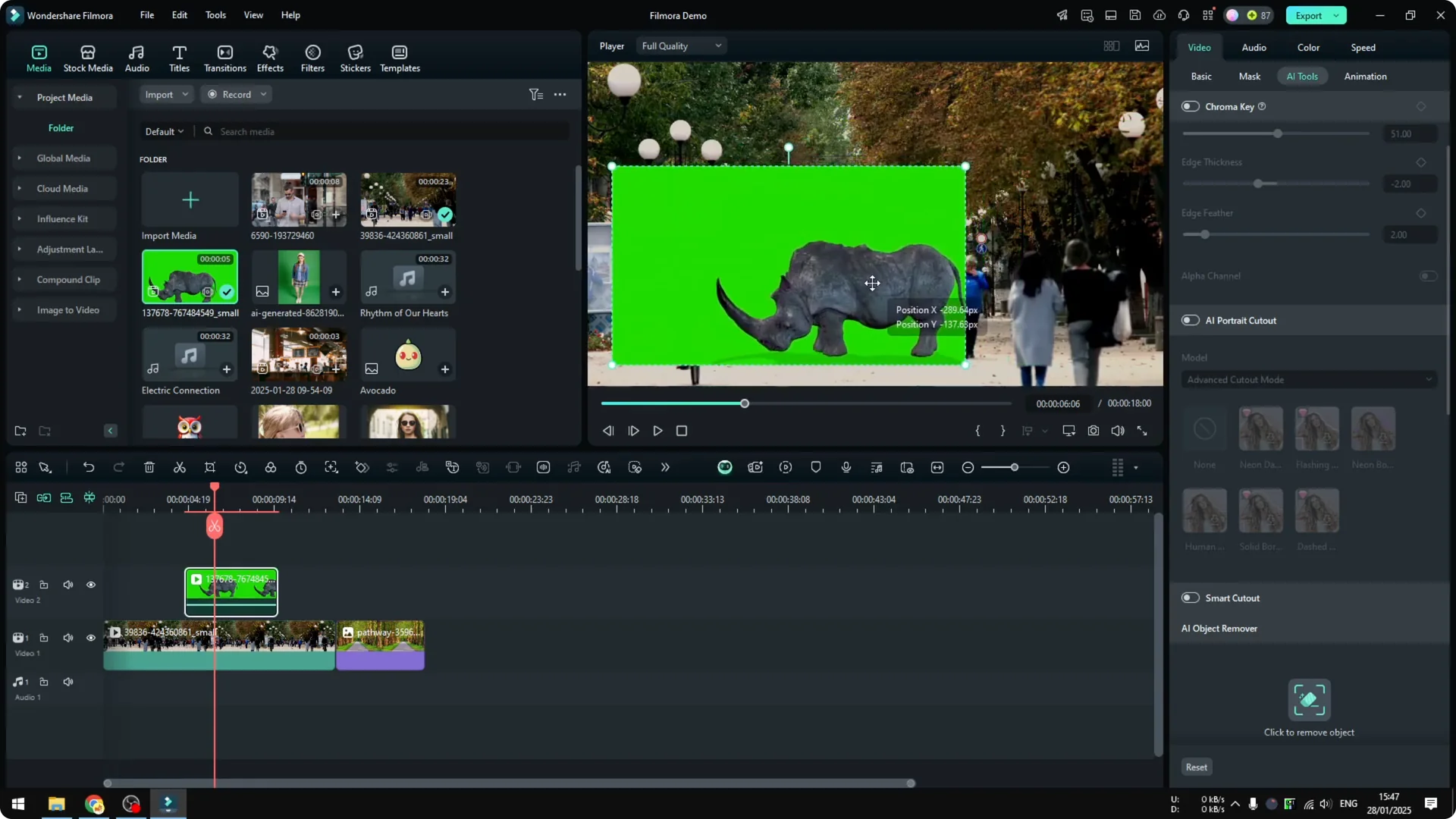Screen dimensions: 1456x819
Task: Enable the Chroma Key effect
Action: (1190, 106)
